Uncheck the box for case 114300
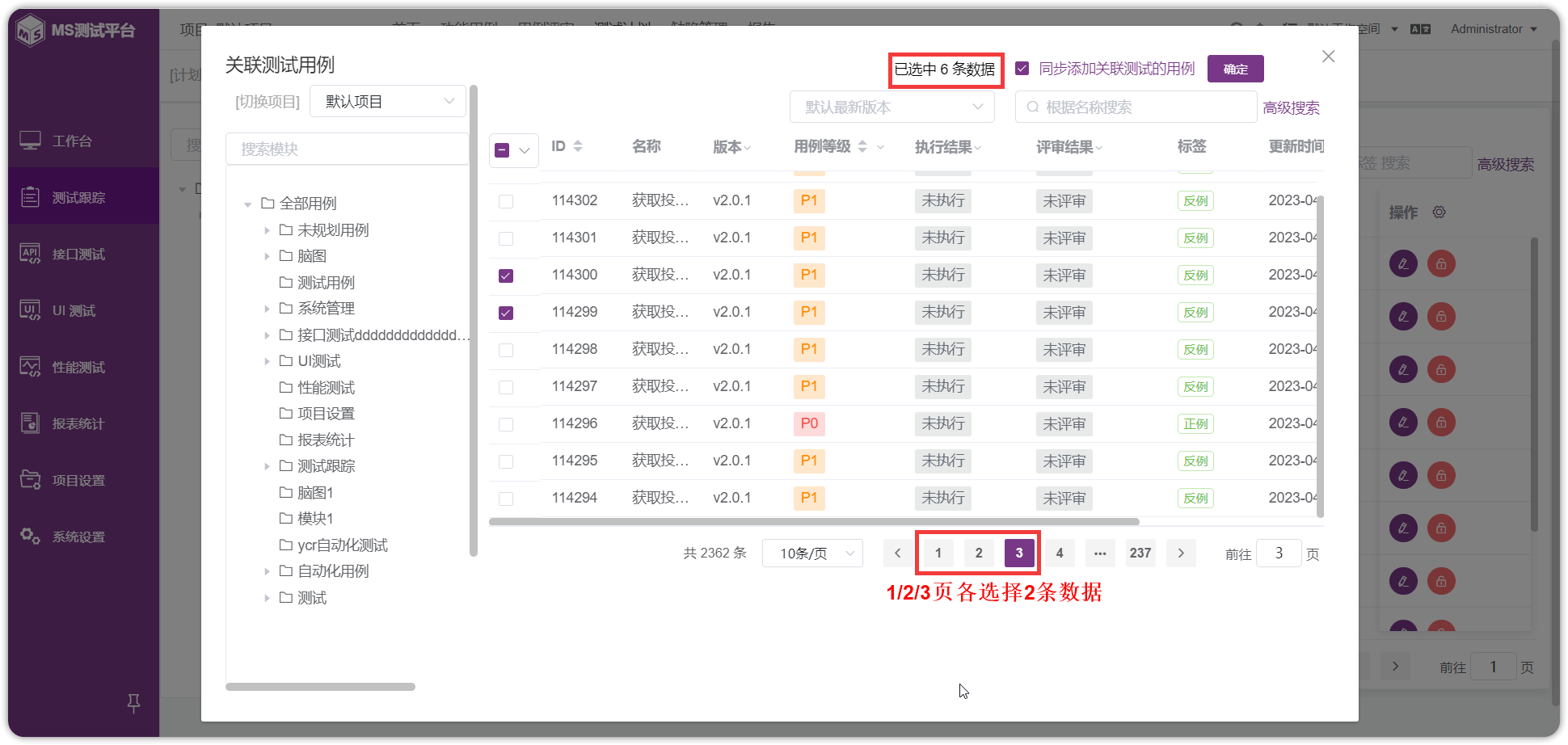 (506, 276)
